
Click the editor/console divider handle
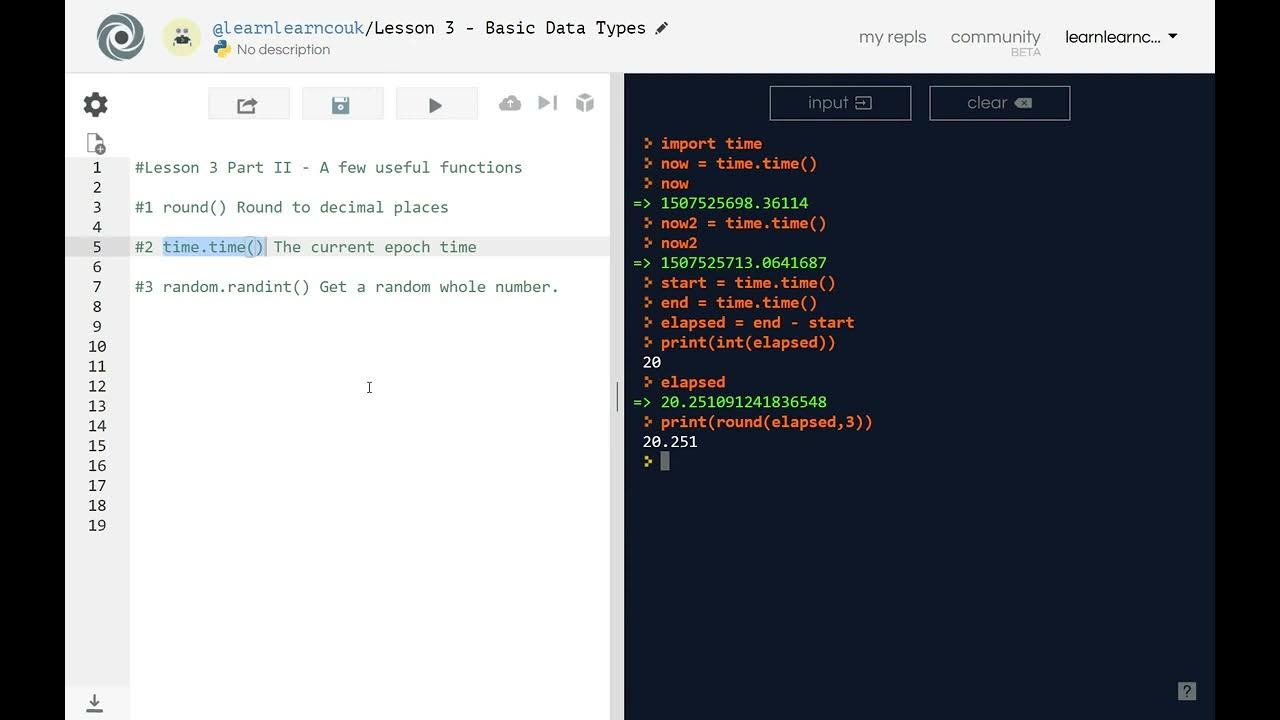point(617,397)
